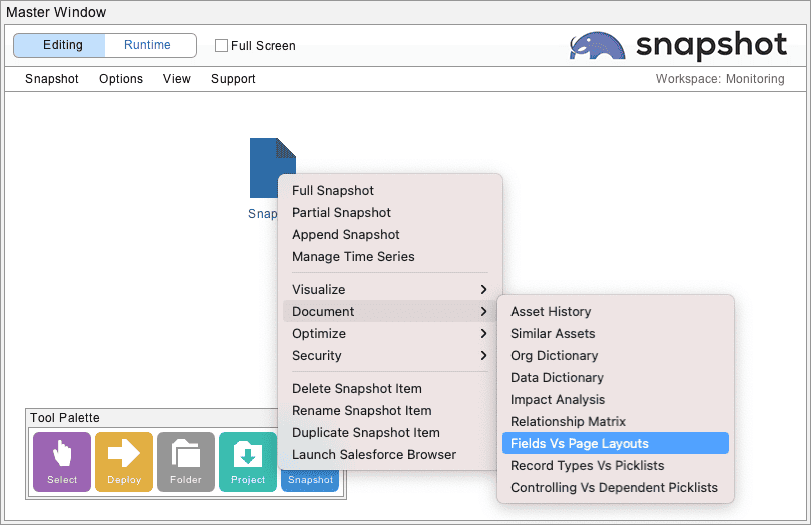811x525 pixels.
Task: Switch to Runtime mode
Action: click(150, 46)
